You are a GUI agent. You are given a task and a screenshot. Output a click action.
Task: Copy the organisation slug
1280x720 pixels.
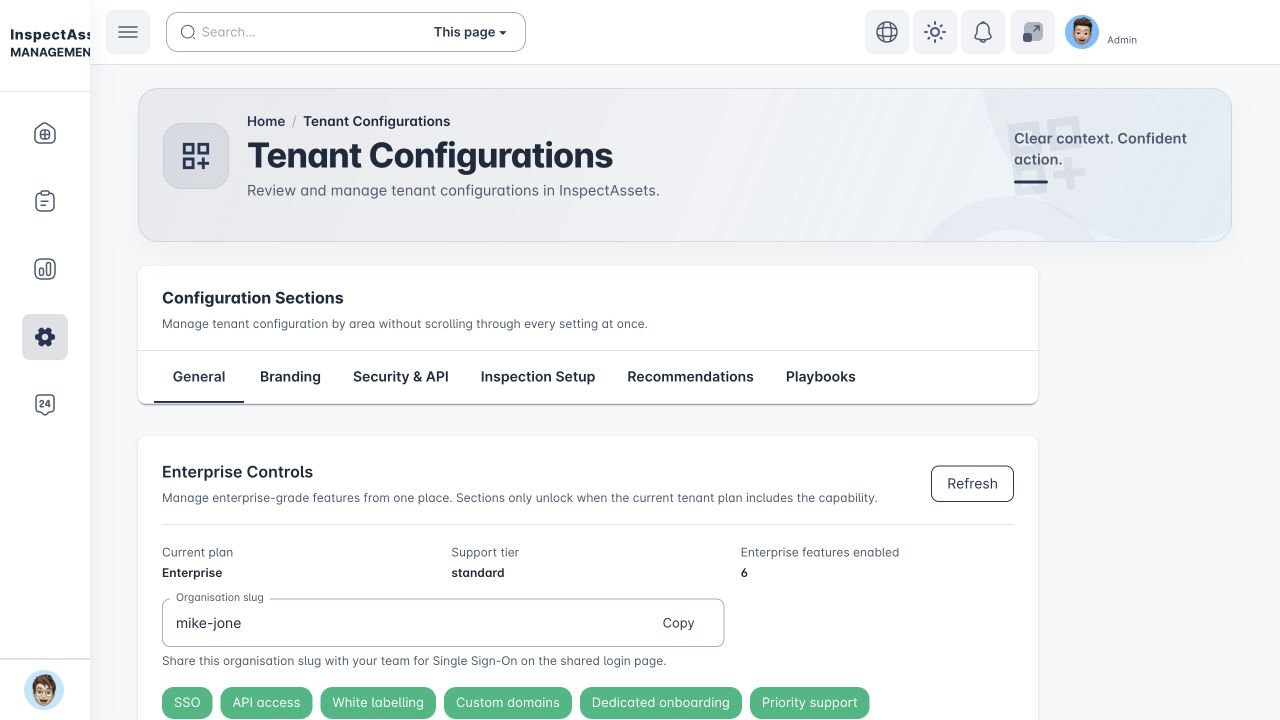678,623
